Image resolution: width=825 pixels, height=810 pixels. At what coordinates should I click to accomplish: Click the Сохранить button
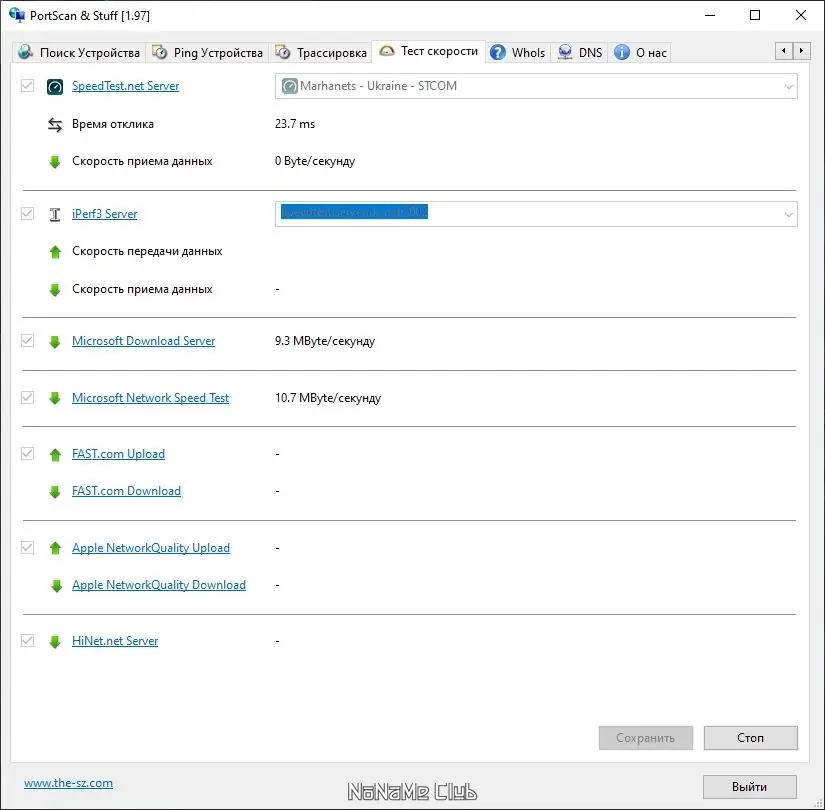(646, 738)
